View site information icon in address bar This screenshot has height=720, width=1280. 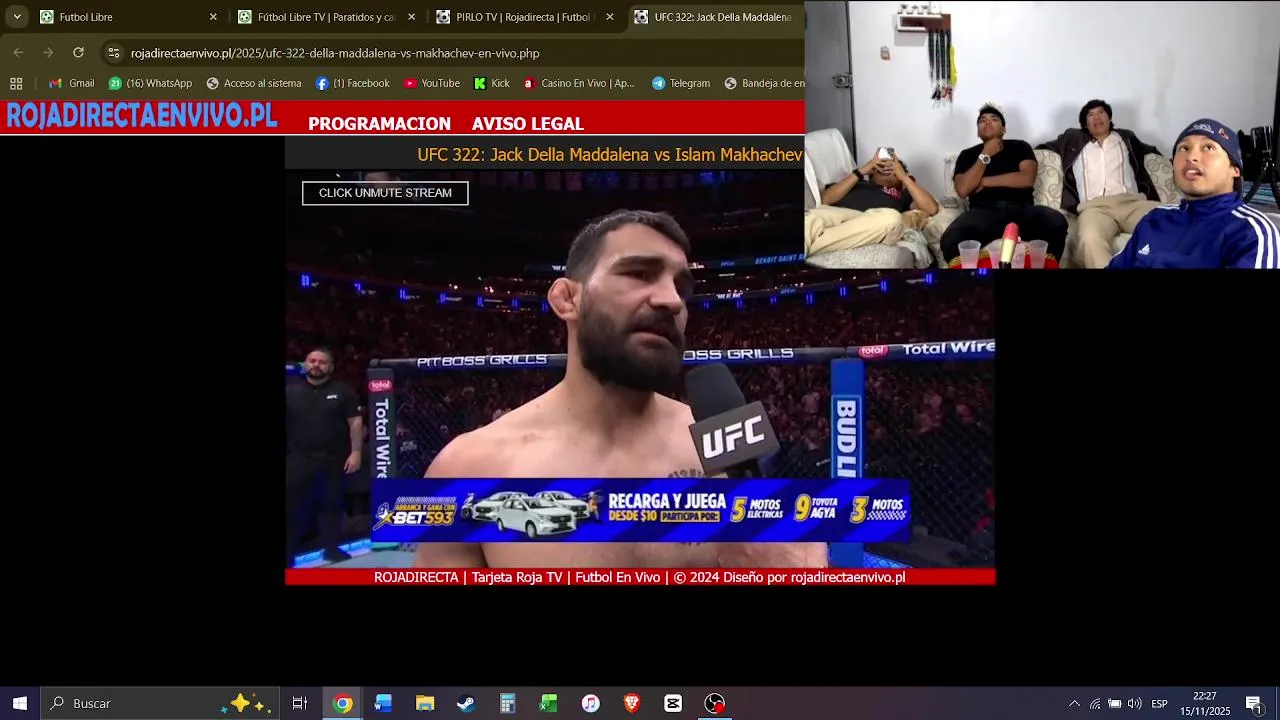(114, 53)
